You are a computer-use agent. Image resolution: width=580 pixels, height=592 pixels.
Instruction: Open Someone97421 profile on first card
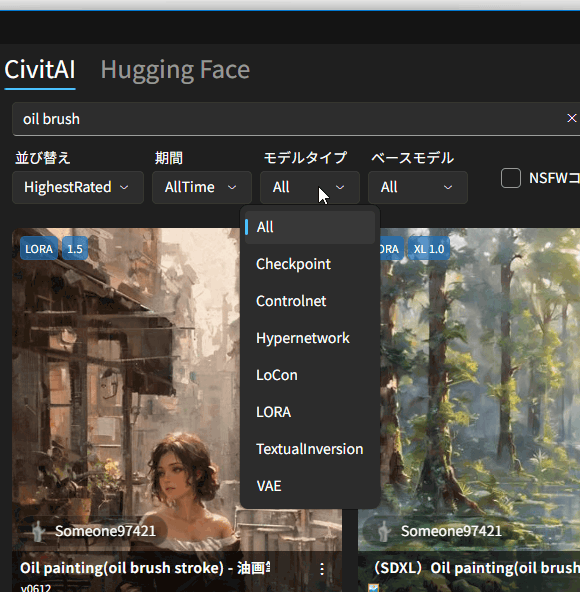(x=105, y=531)
